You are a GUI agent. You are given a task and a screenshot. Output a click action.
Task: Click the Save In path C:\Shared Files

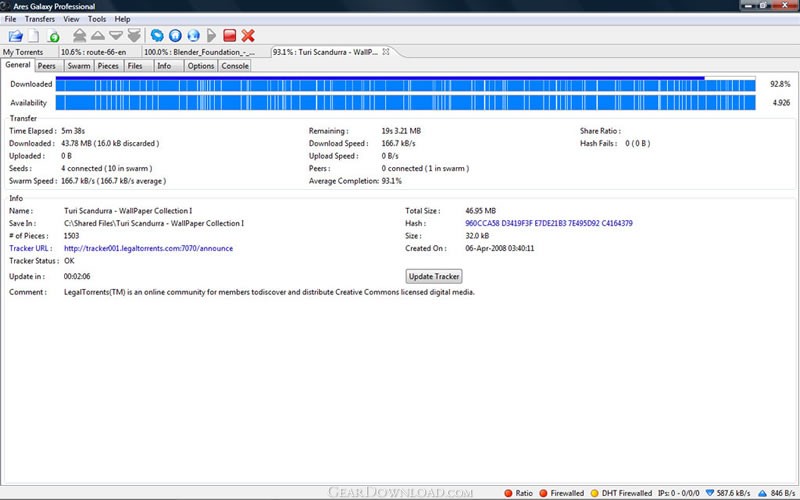pyautogui.click(x=154, y=223)
